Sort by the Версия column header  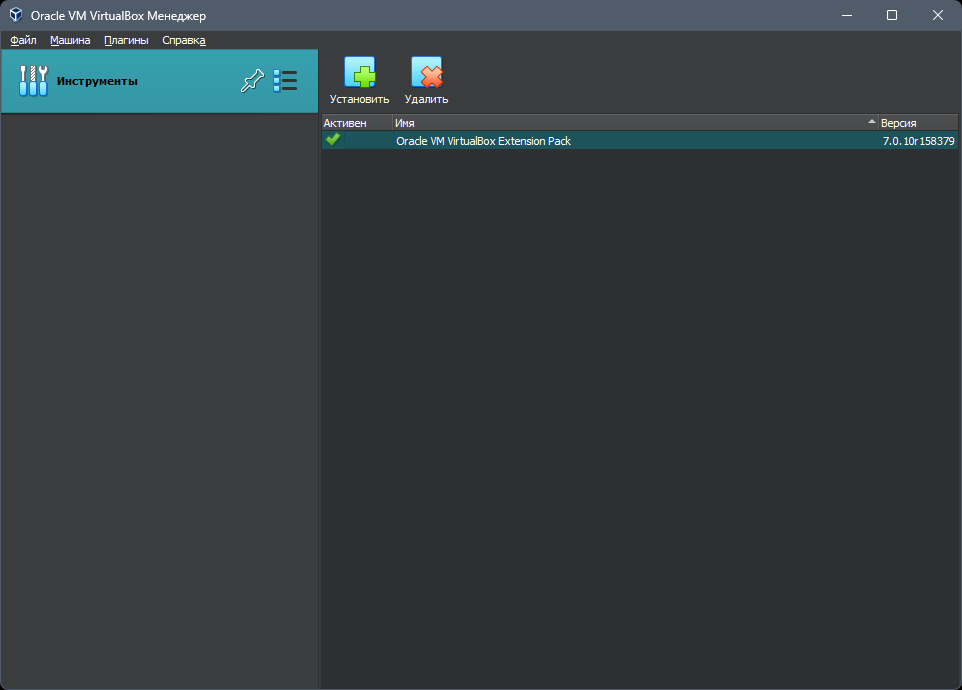click(x=918, y=123)
